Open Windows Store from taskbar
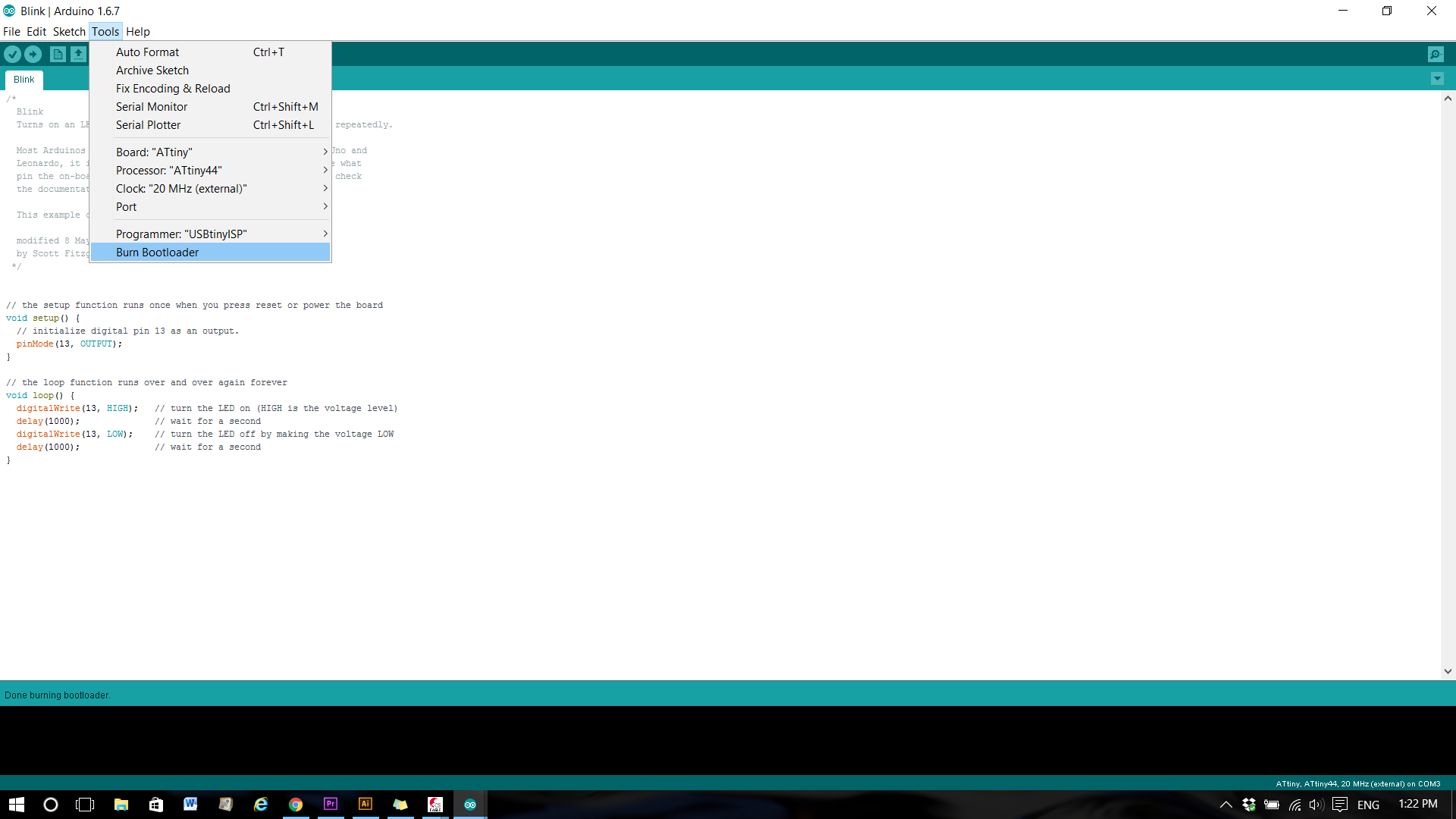The image size is (1456, 819). [x=156, y=805]
